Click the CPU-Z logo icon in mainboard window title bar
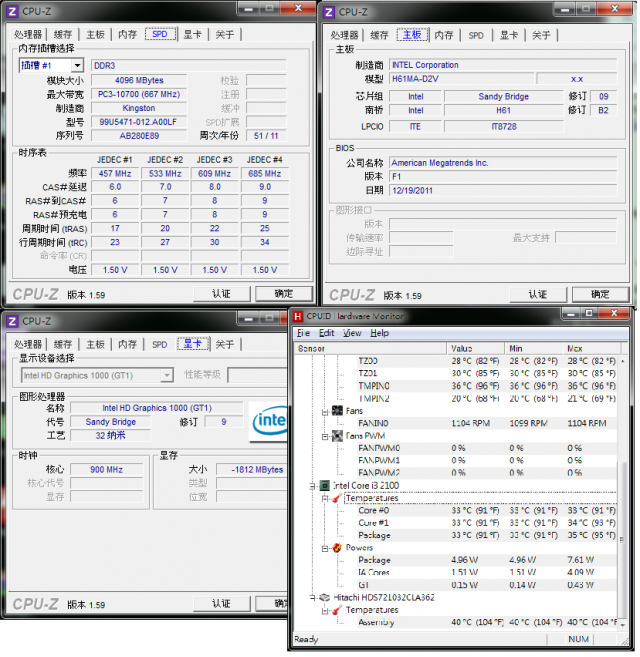The width and height of the screenshot is (640, 657). pos(329,12)
